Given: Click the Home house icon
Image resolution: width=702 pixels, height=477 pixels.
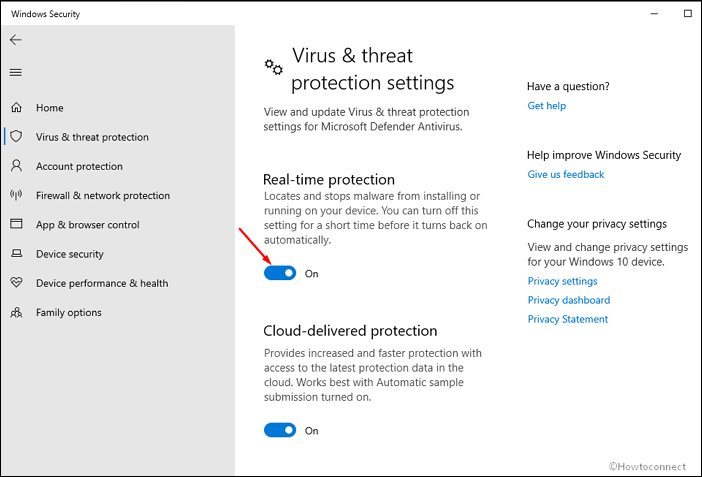Looking at the screenshot, I should [x=16, y=107].
